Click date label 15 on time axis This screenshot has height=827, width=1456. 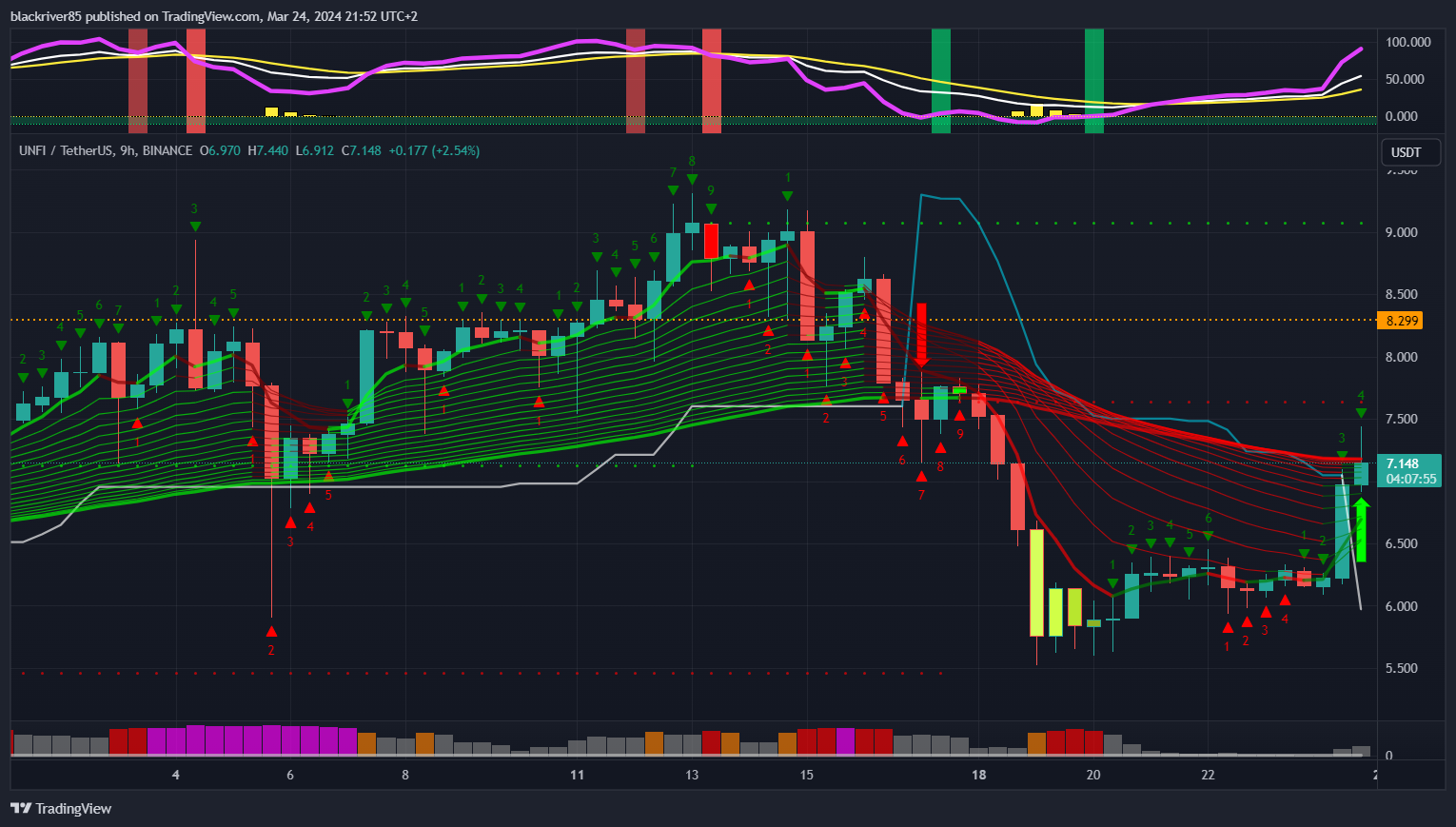[806, 775]
